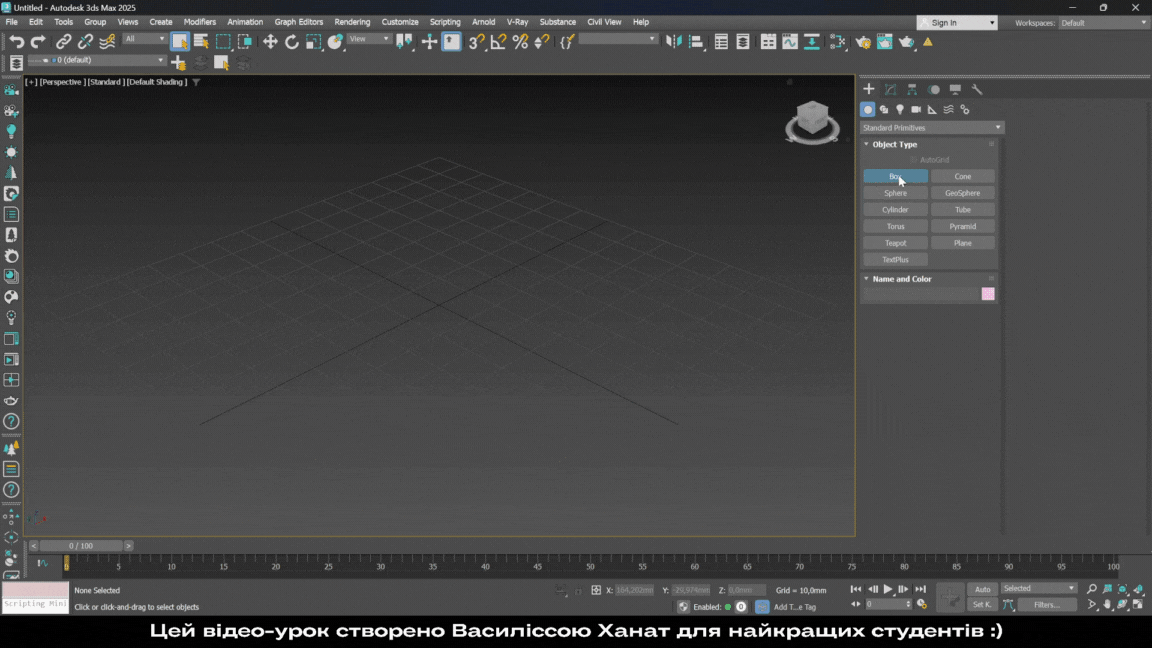
Task: Click the Box primitive button
Action: click(895, 176)
